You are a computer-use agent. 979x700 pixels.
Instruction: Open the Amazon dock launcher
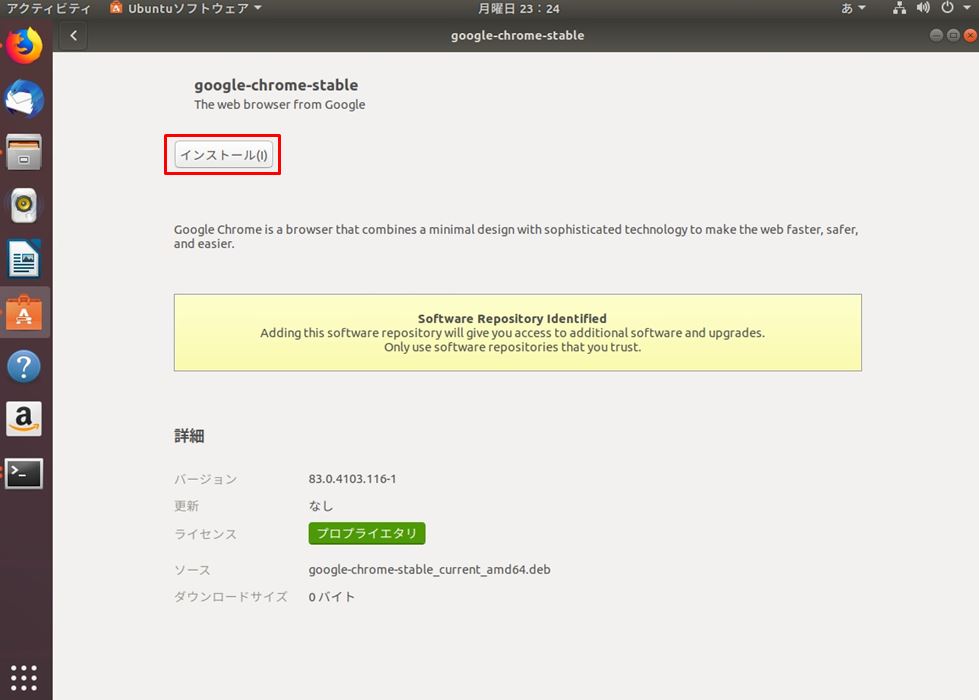(24, 419)
